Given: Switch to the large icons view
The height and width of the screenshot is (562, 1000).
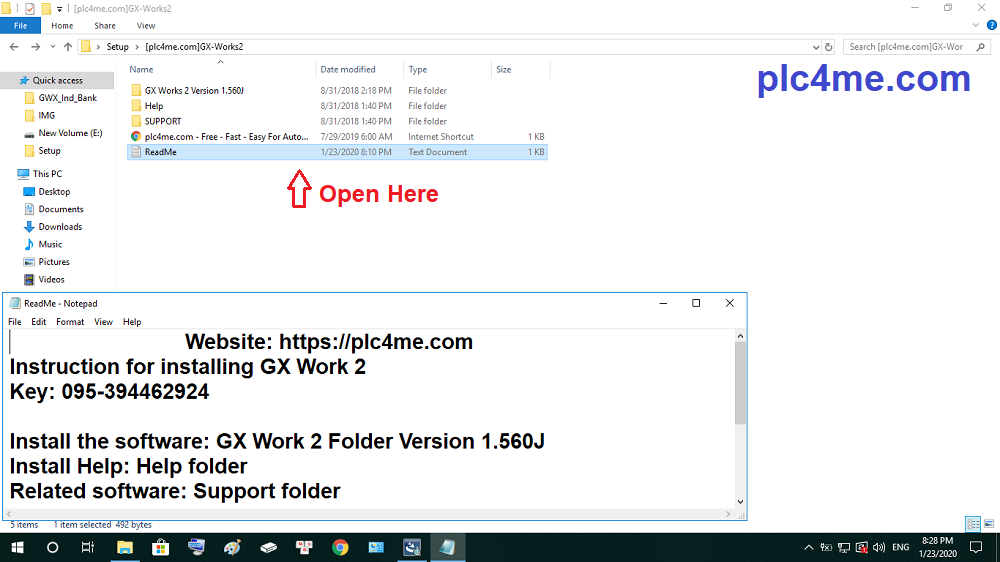Looking at the screenshot, I should [989, 524].
